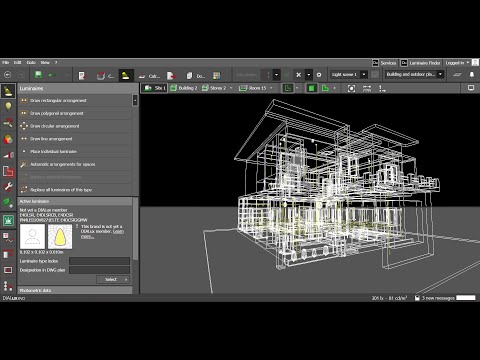480x360 pixels.
Task: Select the Luminaires tool in left sidebar
Action: coord(8,91)
